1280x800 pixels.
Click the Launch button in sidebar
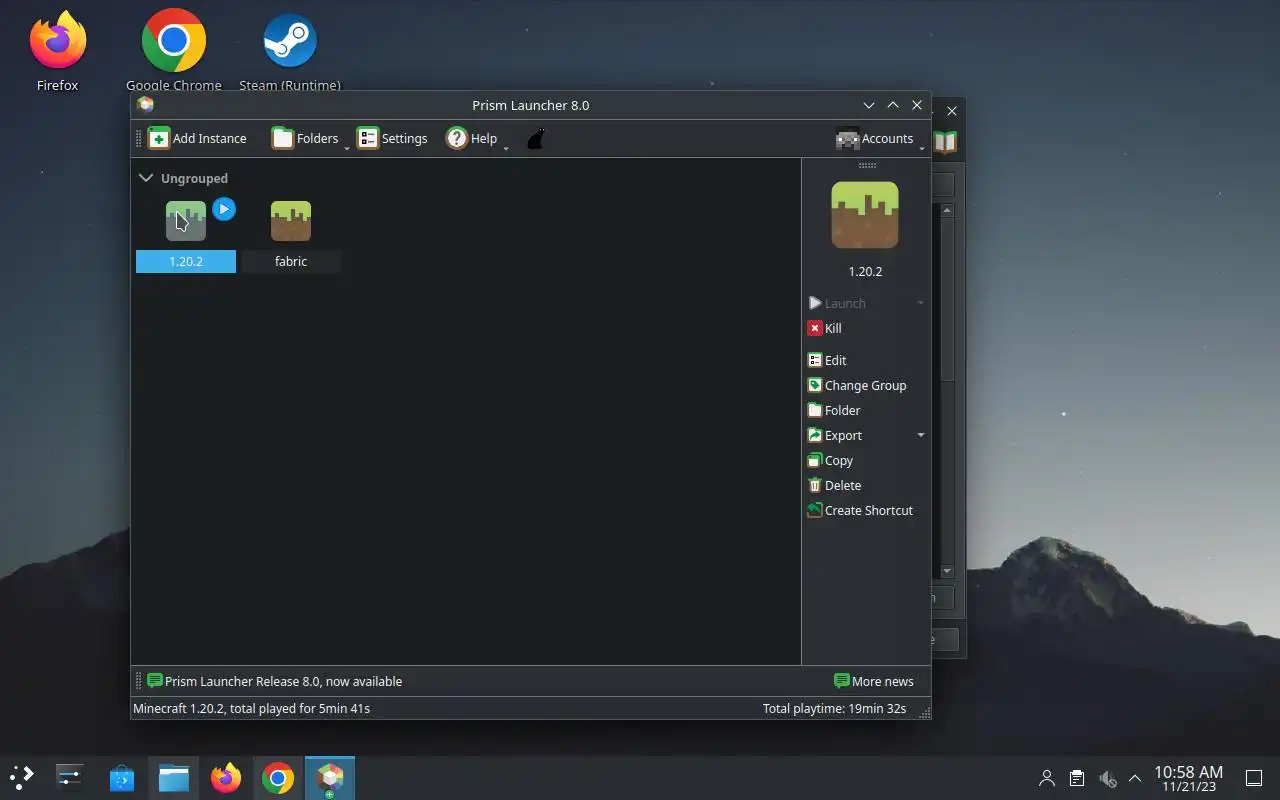click(x=837, y=303)
